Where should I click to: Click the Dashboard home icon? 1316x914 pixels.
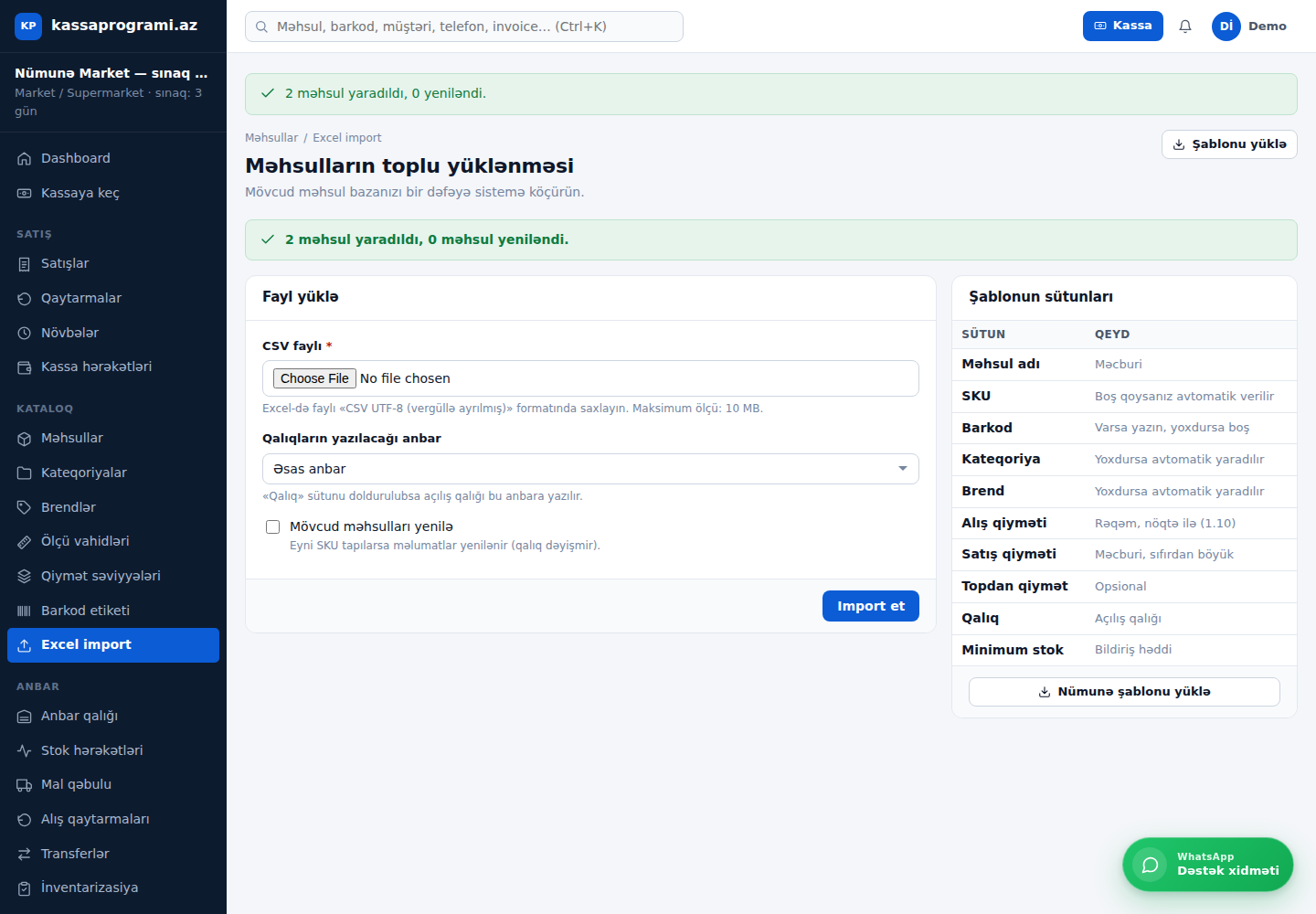pos(25,158)
